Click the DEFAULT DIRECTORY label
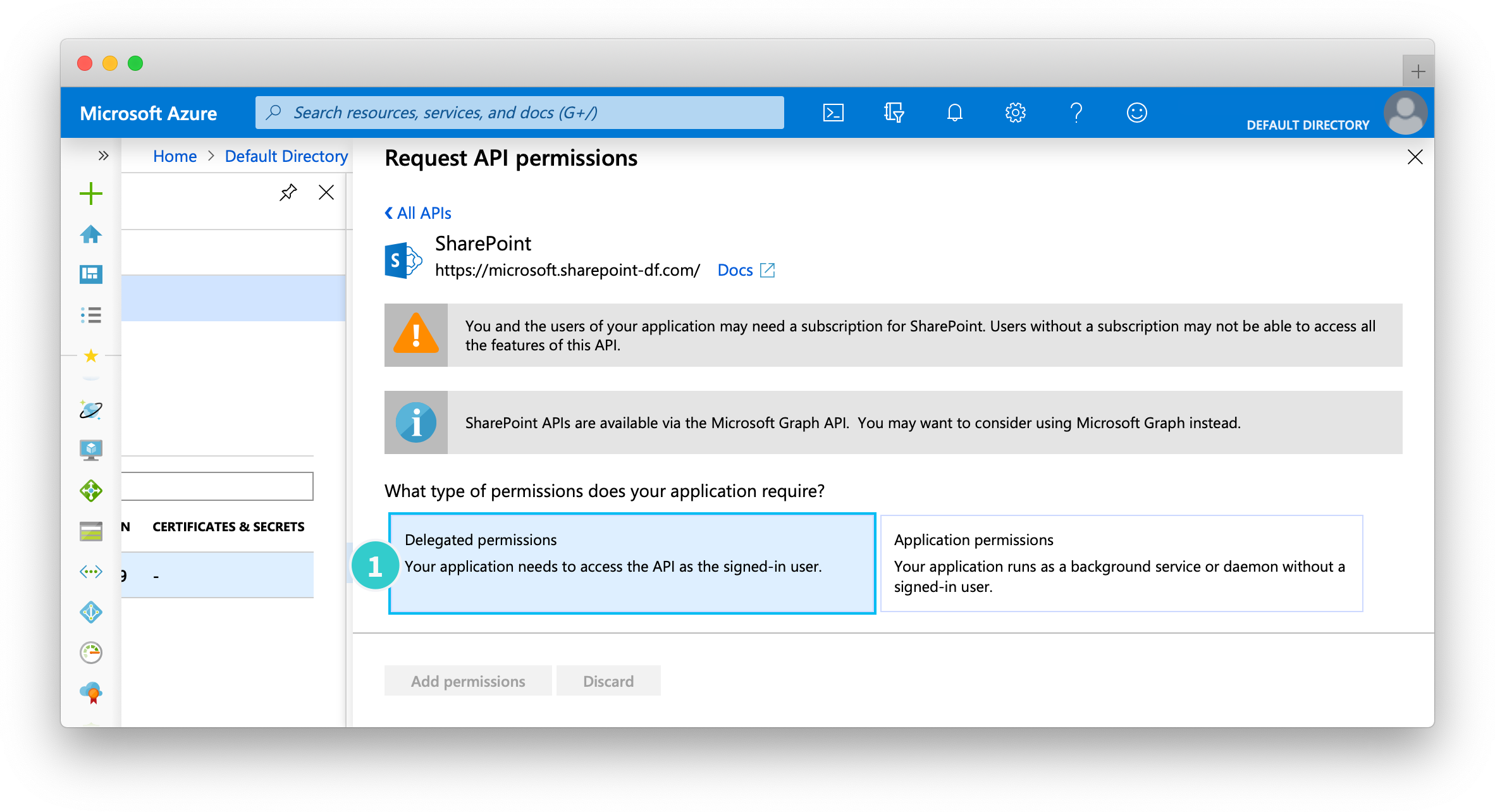Viewport: 1495px width, 812px height. click(x=1308, y=125)
